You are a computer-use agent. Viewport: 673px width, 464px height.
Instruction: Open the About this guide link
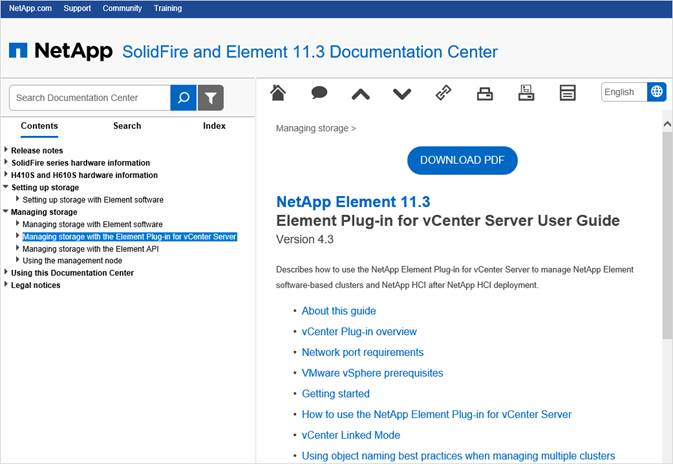pos(339,311)
